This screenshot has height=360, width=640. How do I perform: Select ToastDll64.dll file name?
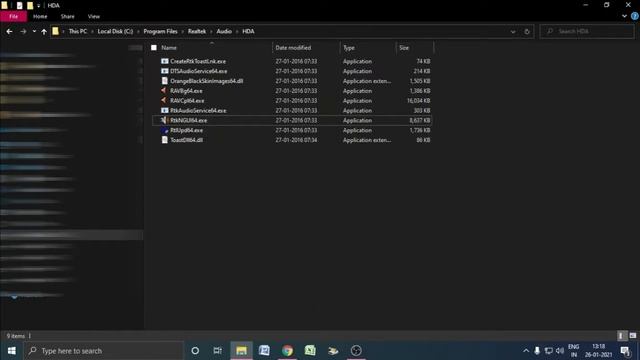pyautogui.click(x=186, y=140)
